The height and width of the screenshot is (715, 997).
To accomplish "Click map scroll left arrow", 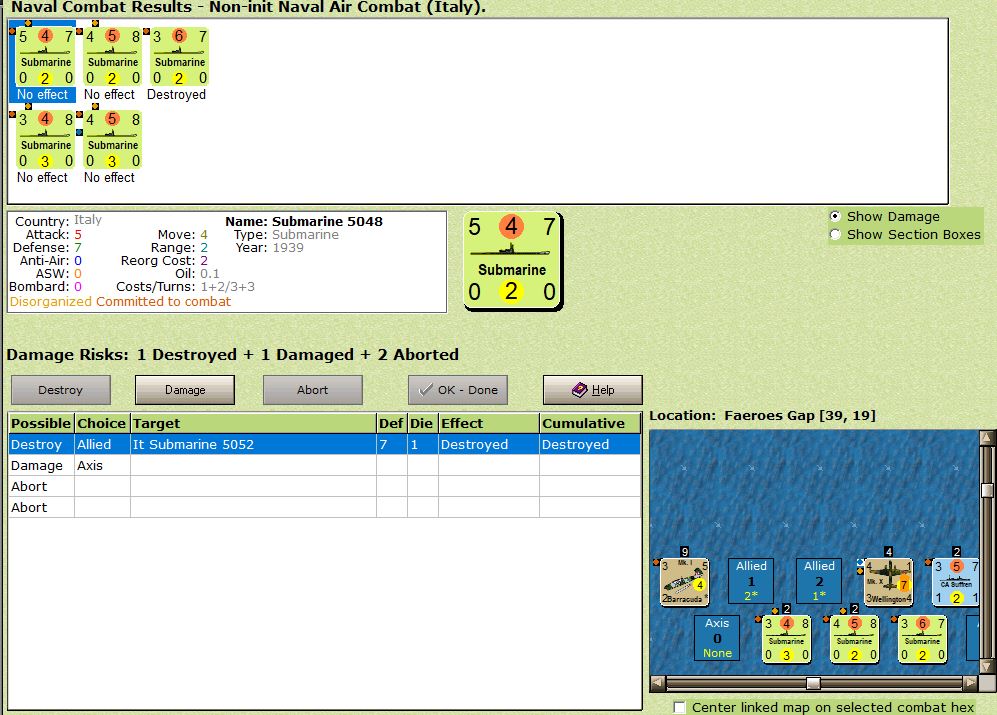I will [657, 683].
